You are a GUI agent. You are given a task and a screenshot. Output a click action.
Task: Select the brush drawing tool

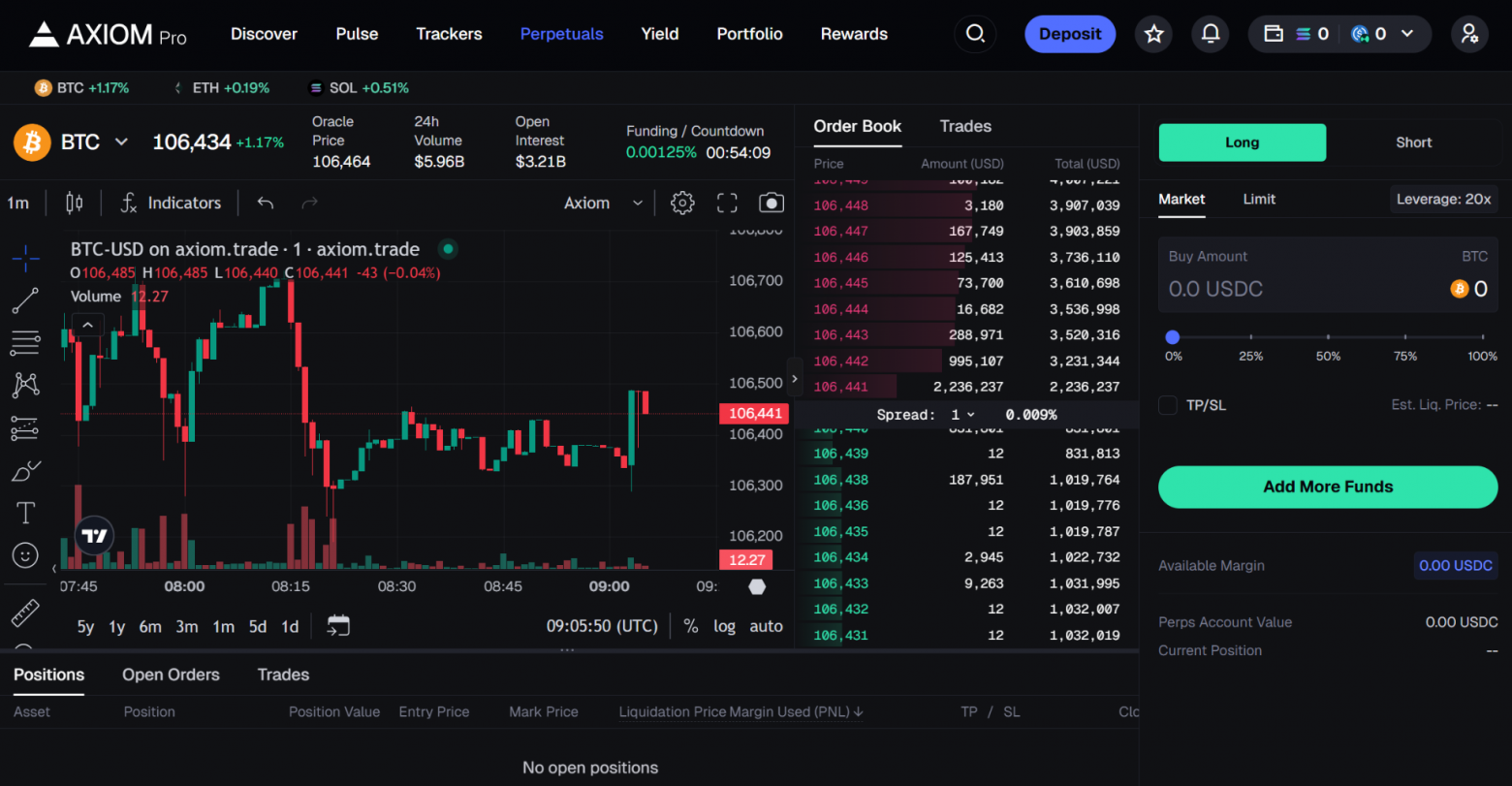coord(25,470)
